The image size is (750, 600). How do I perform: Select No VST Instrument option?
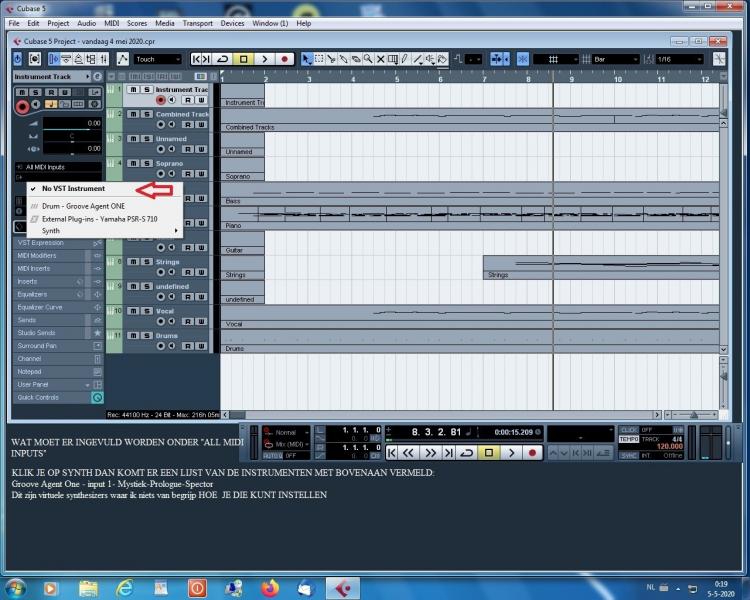point(105,189)
